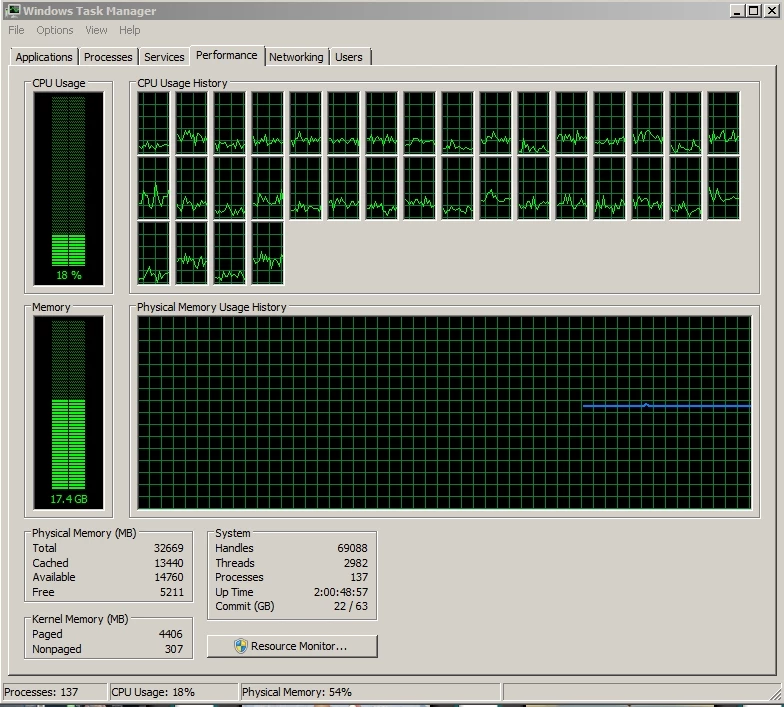Click the Task Manager title bar icon
Screen dimensions: 784x707
point(12,10)
